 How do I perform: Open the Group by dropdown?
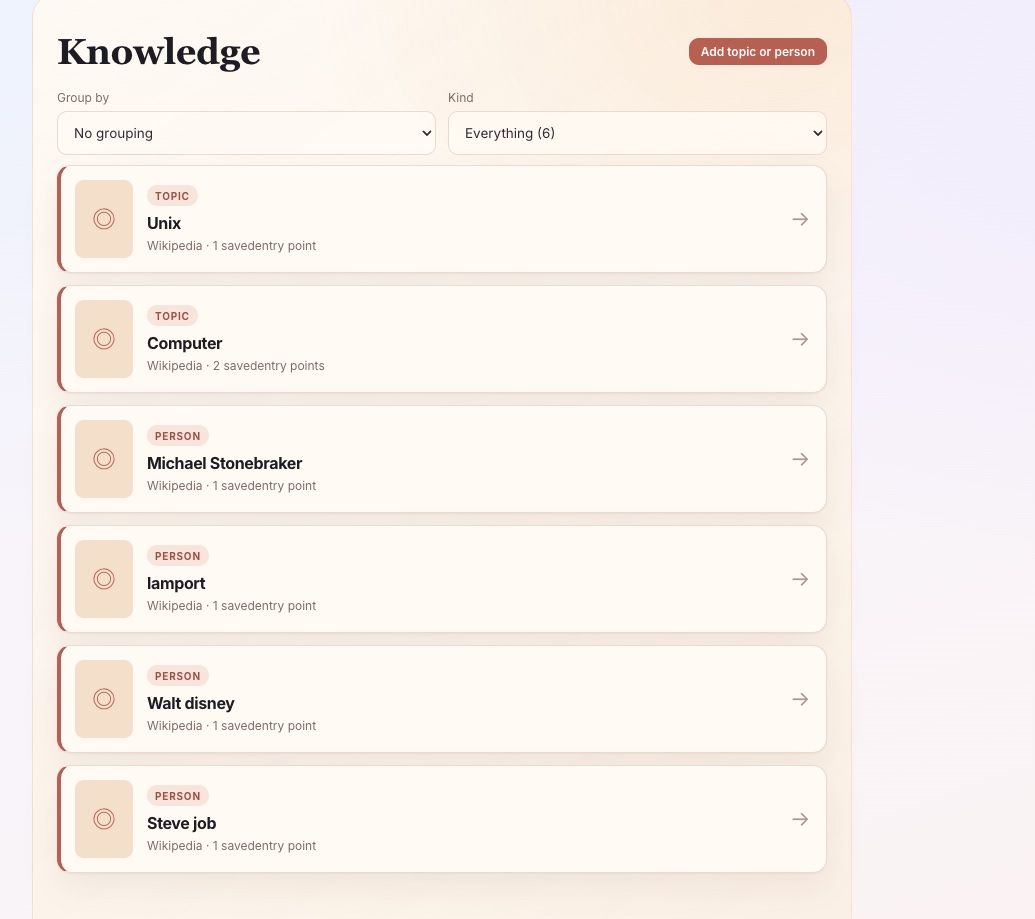tap(246, 133)
